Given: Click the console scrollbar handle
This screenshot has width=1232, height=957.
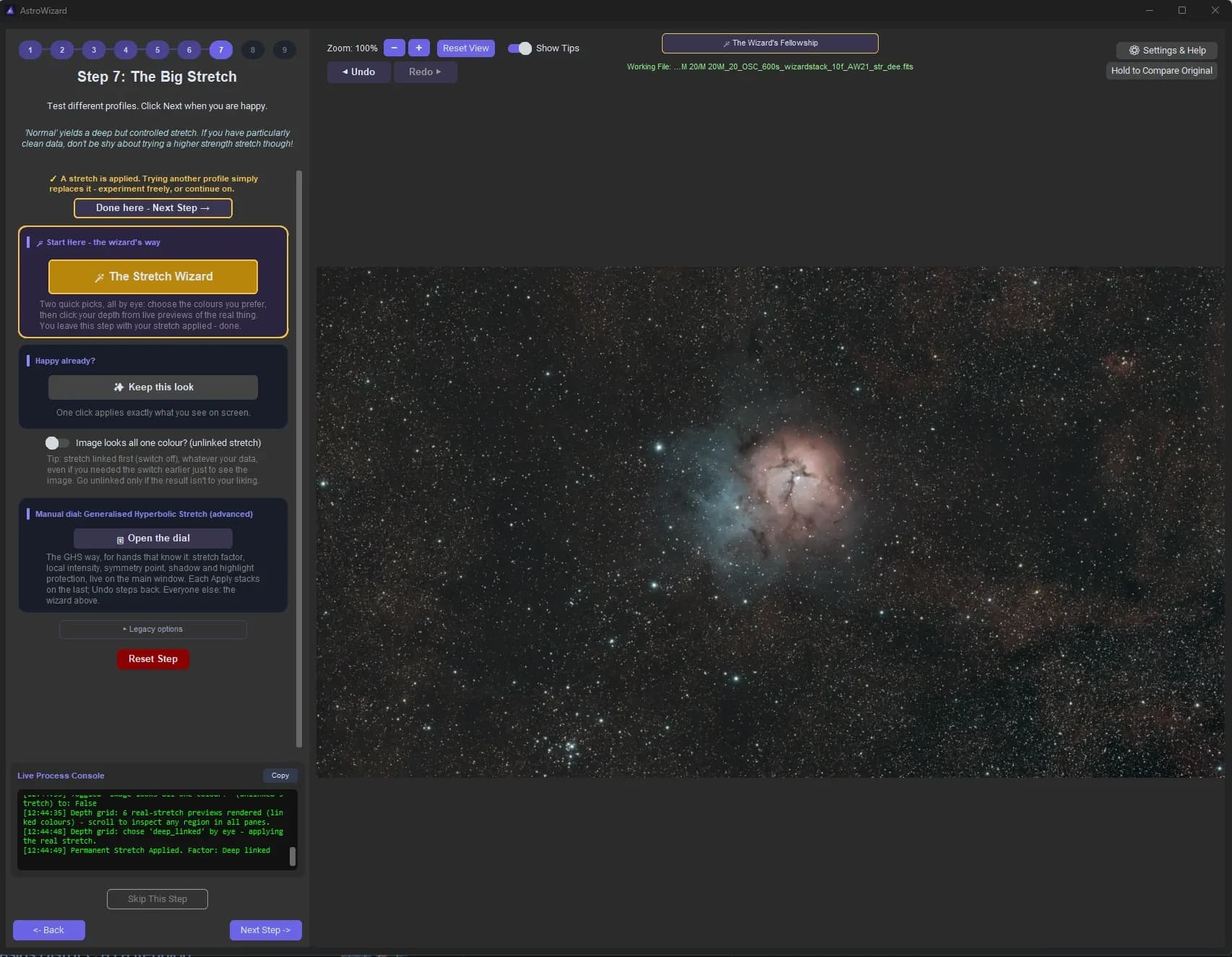Looking at the screenshot, I should click(292, 856).
